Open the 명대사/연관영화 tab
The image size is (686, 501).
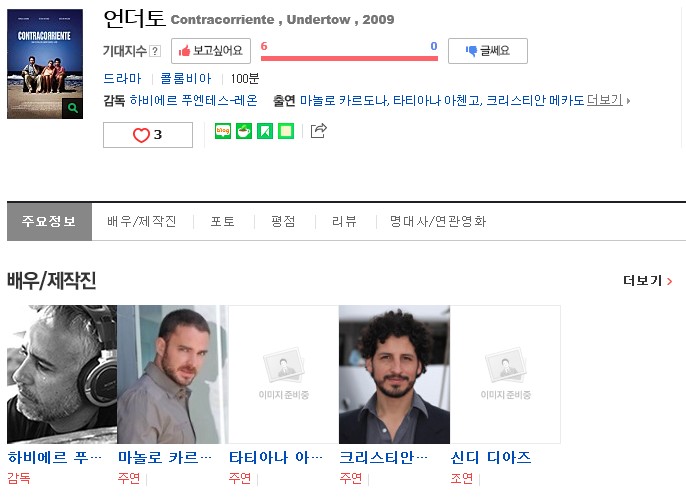pos(438,221)
